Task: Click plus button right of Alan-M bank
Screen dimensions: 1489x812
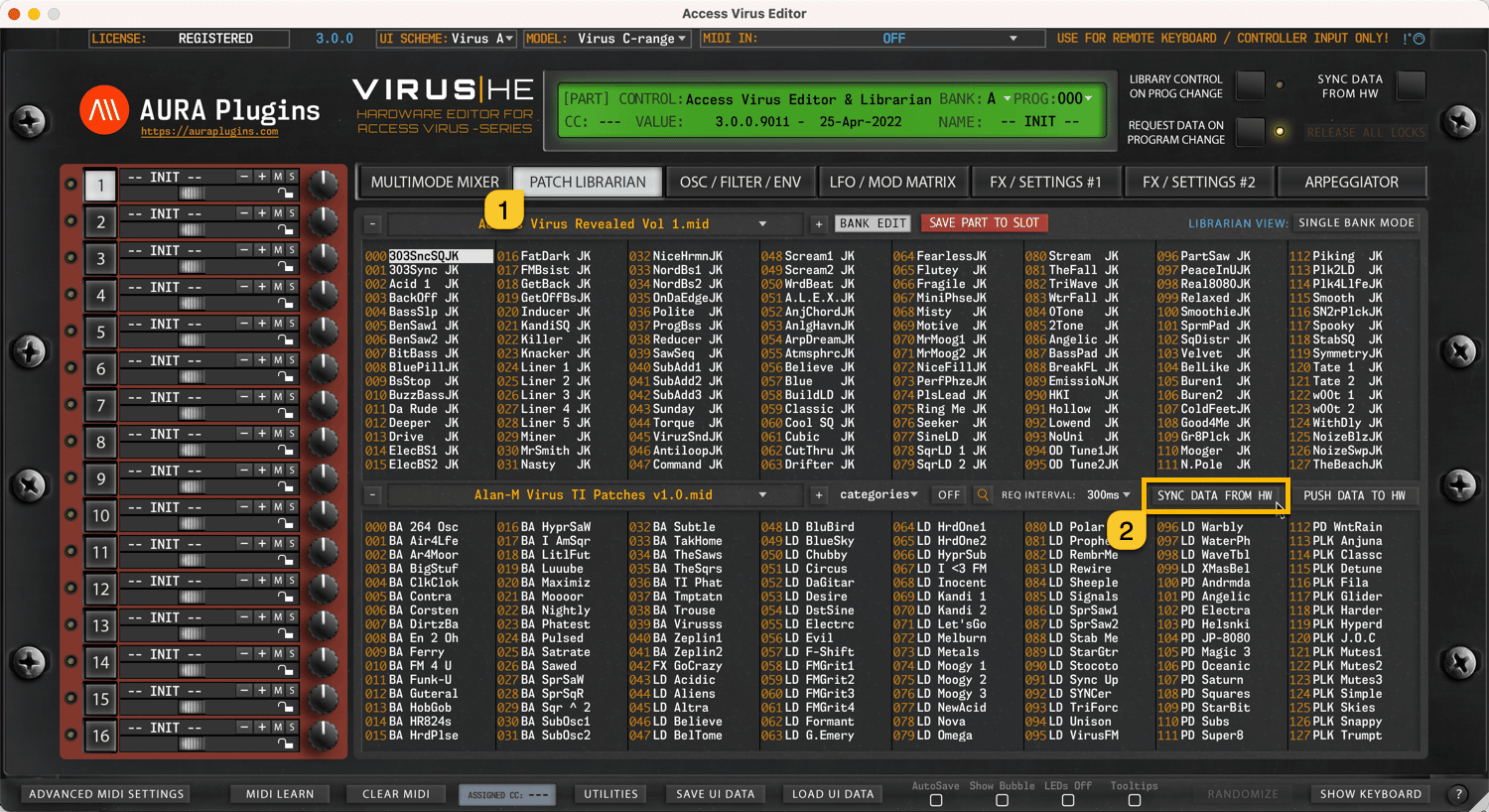Action: pos(819,494)
